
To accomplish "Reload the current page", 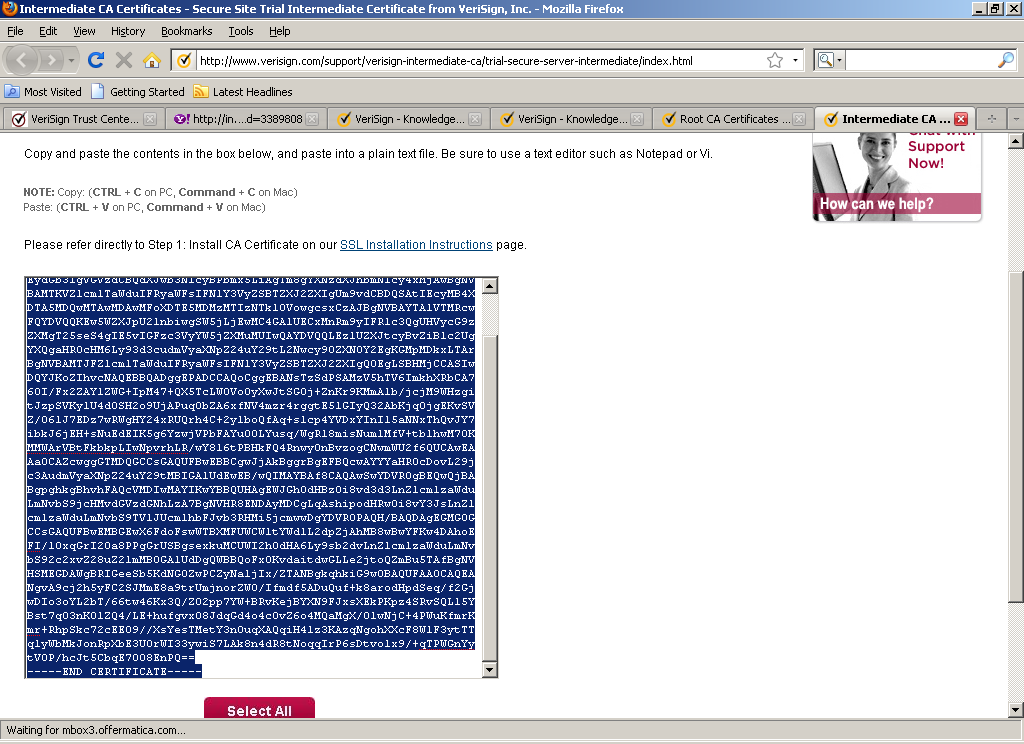I will tap(96, 60).
